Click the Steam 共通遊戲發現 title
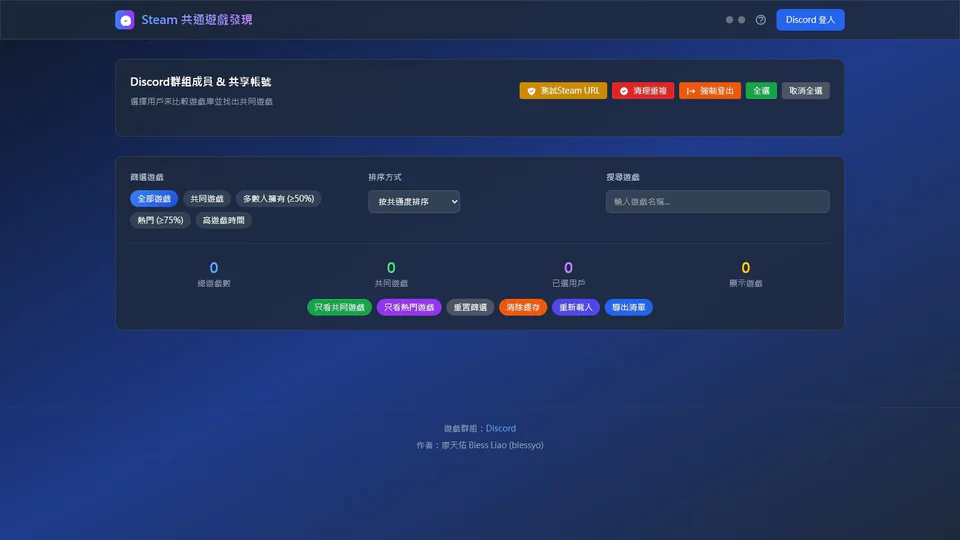This screenshot has width=960, height=540. pyautogui.click(x=197, y=20)
